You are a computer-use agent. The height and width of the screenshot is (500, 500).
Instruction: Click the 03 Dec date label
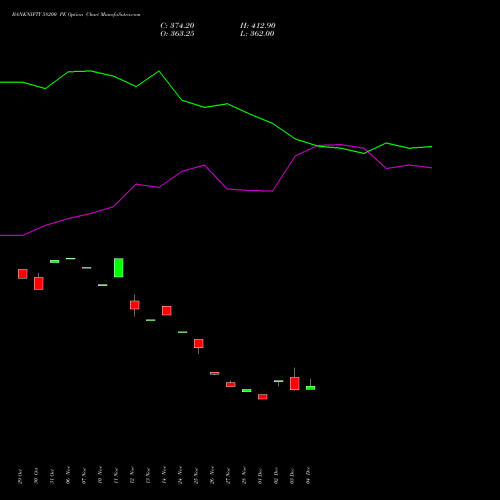tap(292, 476)
